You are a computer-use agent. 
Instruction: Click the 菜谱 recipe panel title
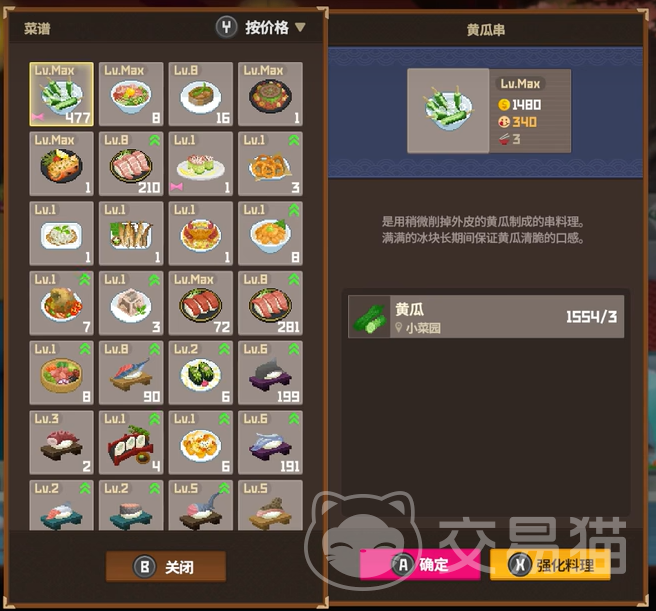click(37, 28)
